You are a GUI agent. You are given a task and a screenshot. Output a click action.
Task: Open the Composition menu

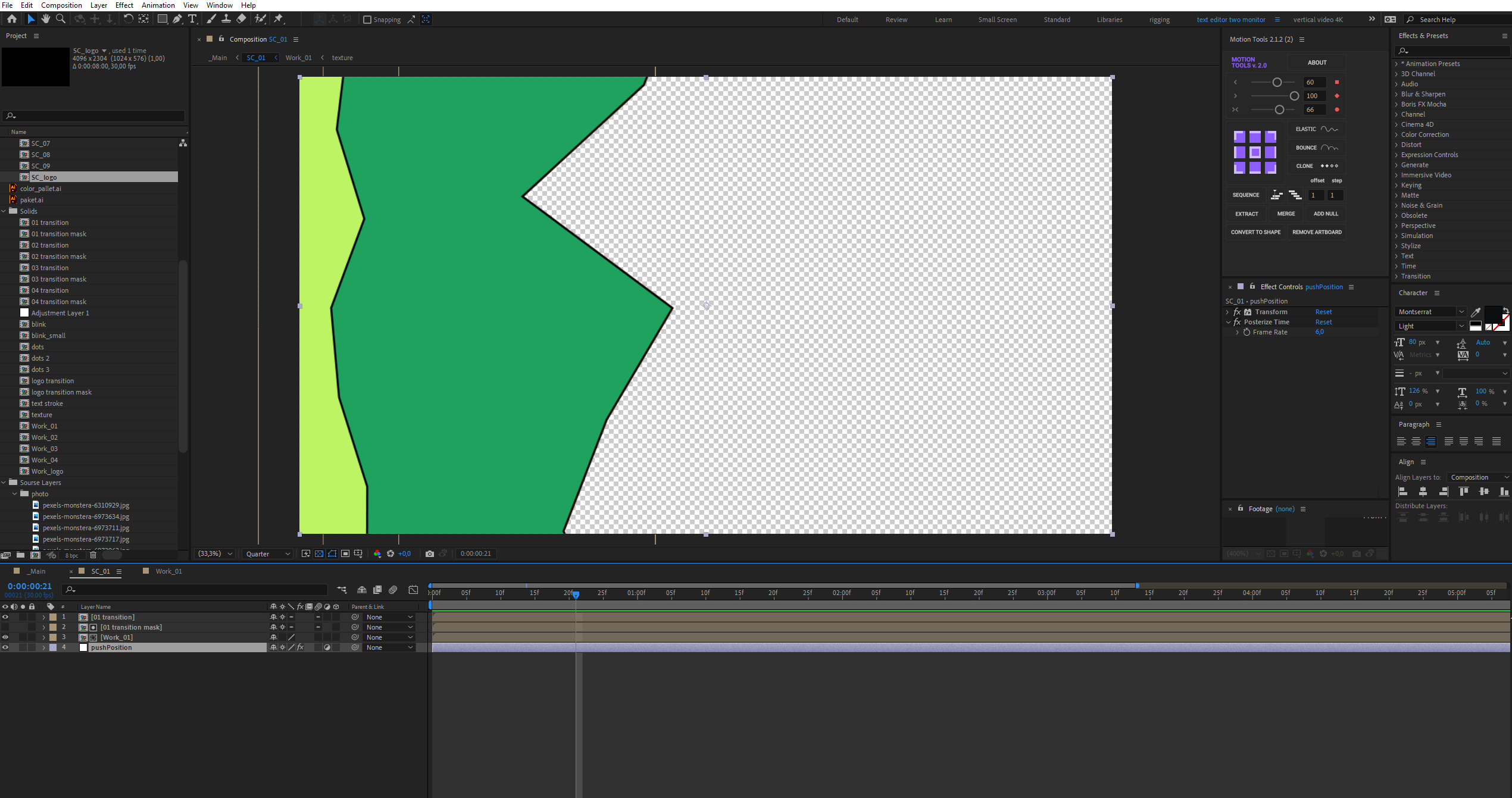point(61,5)
